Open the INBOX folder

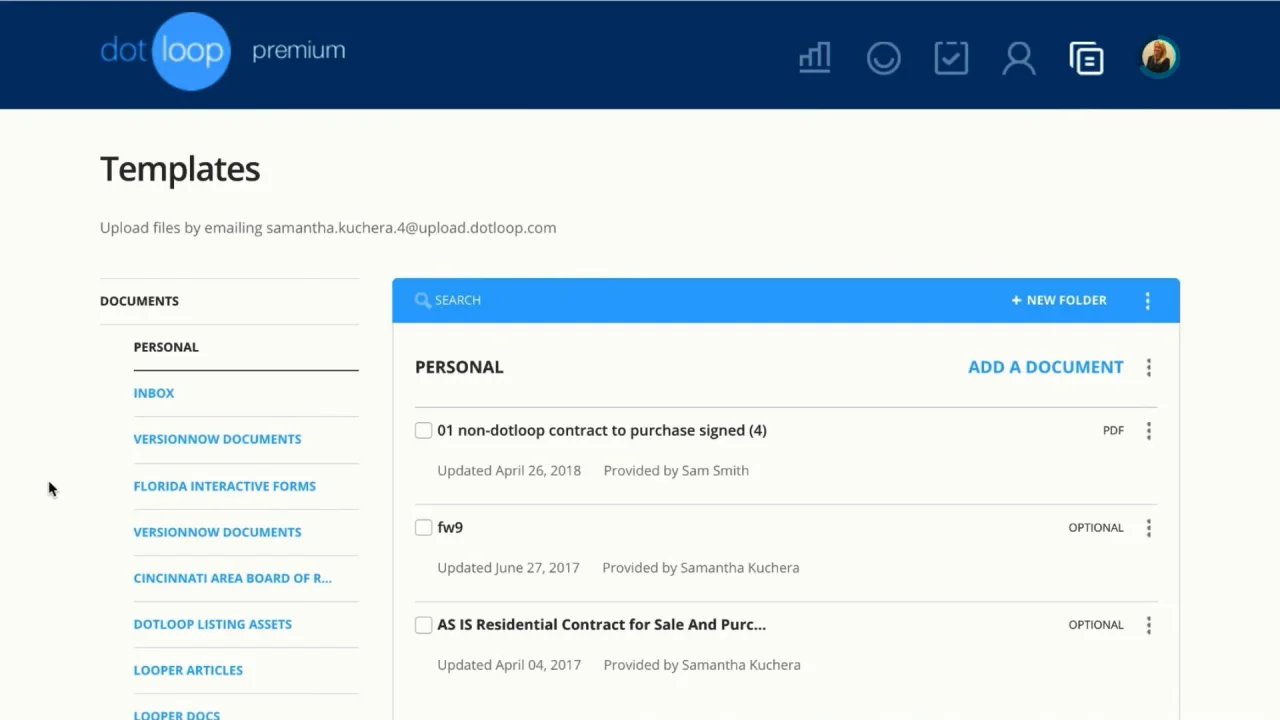click(x=154, y=393)
